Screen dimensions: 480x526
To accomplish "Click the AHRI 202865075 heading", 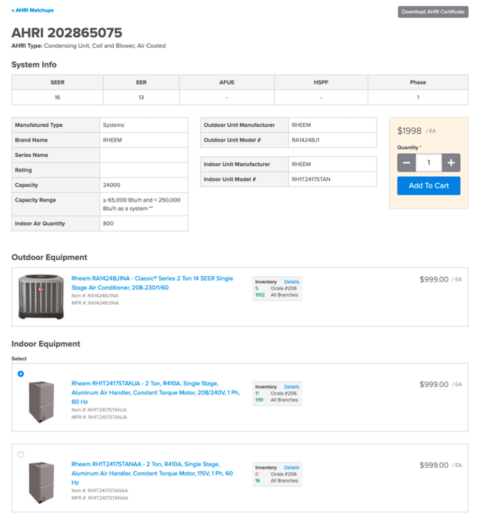I will (x=67, y=33).
